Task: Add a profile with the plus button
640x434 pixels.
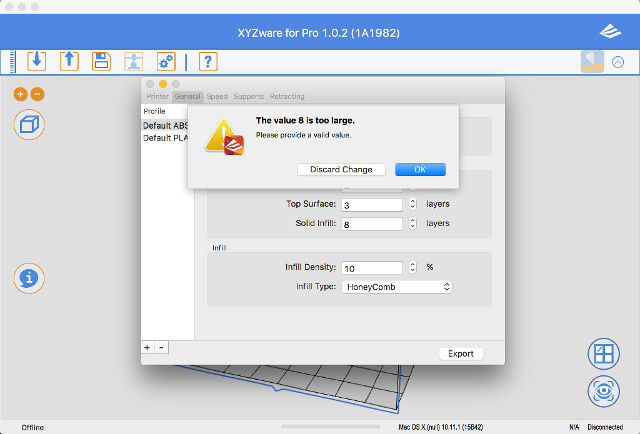Action: tap(147, 347)
